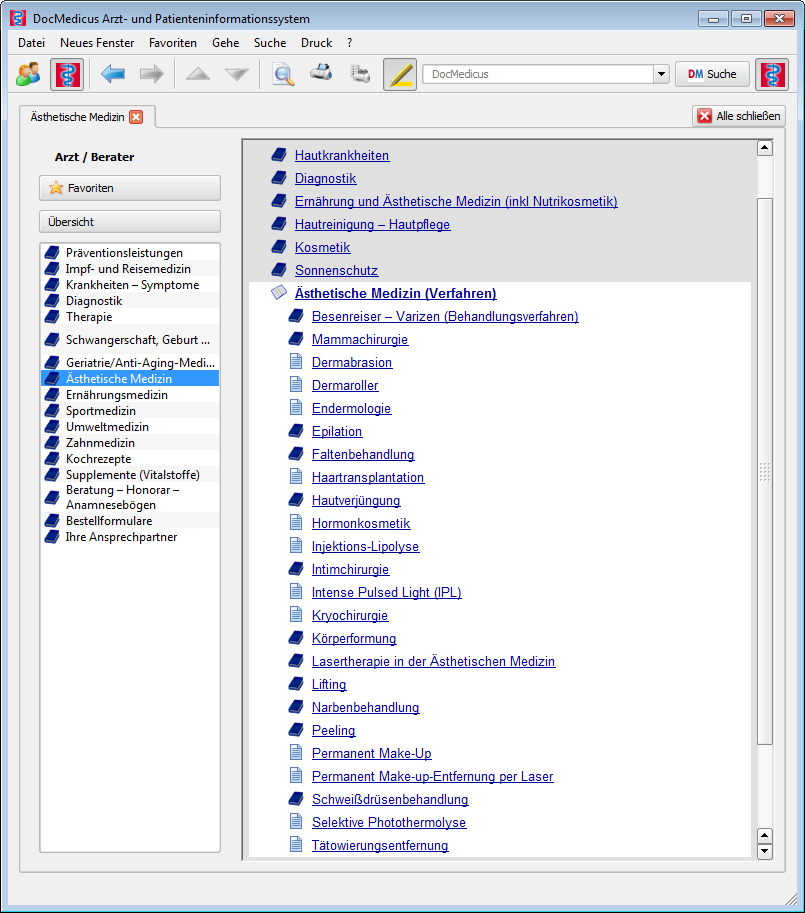Open the Intense Pulsed Light (IPL) link

point(386,592)
